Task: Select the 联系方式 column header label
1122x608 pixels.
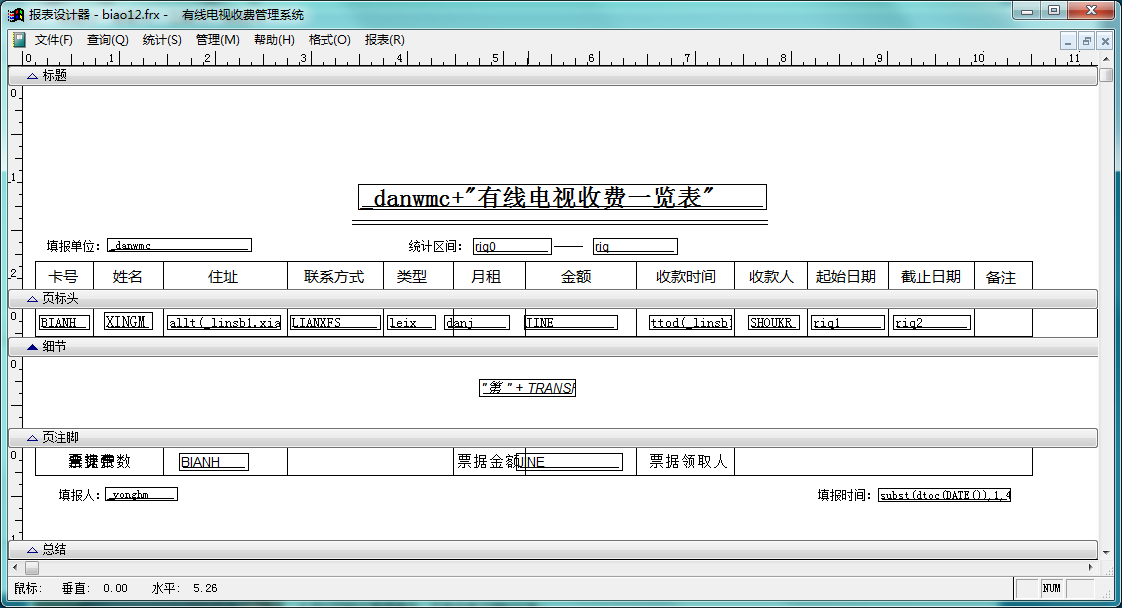Action: pos(334,277)
